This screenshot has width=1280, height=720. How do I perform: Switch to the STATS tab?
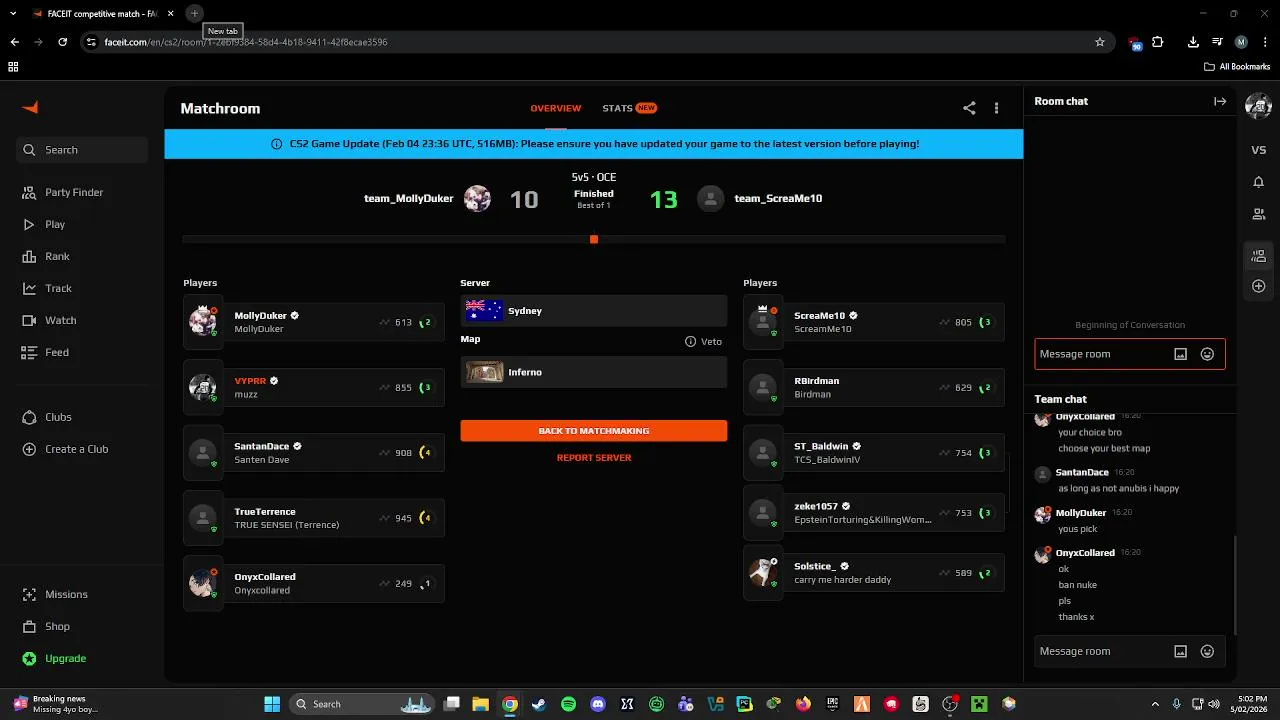coord(629,108)
